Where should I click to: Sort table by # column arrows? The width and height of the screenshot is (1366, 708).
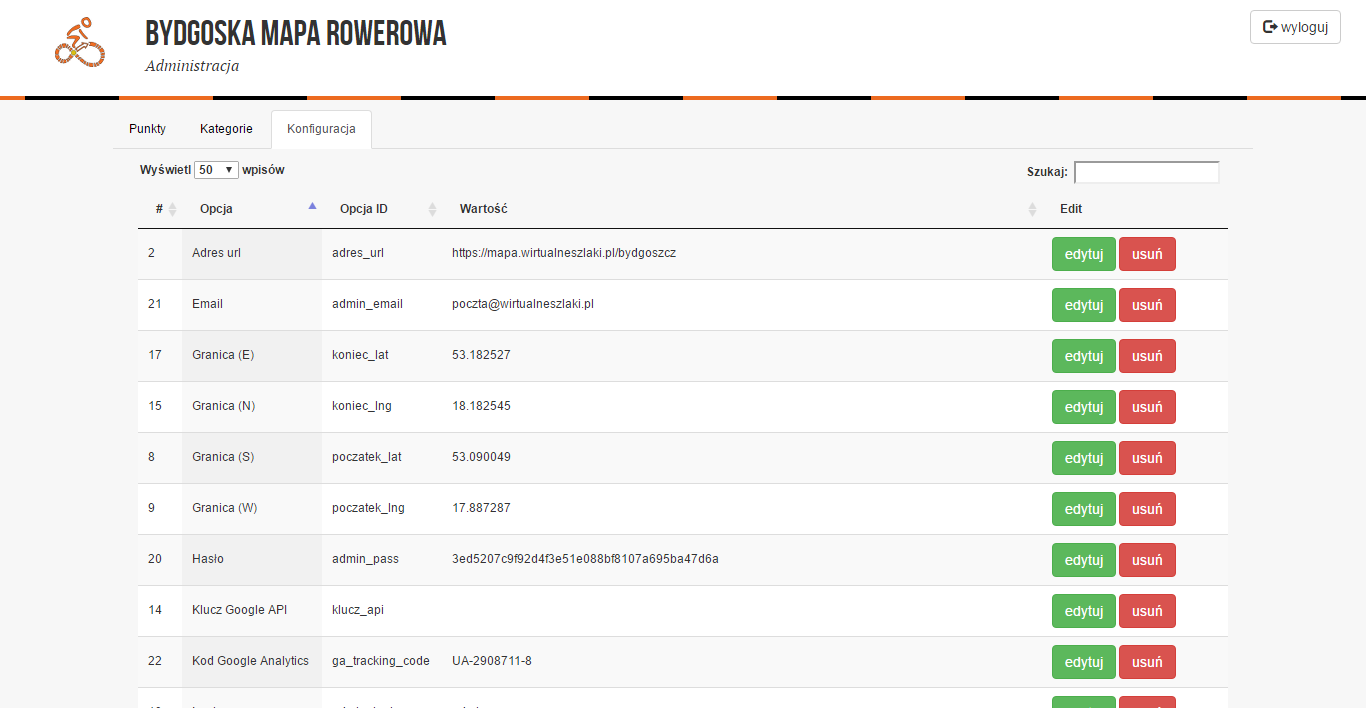click(172, 209)
